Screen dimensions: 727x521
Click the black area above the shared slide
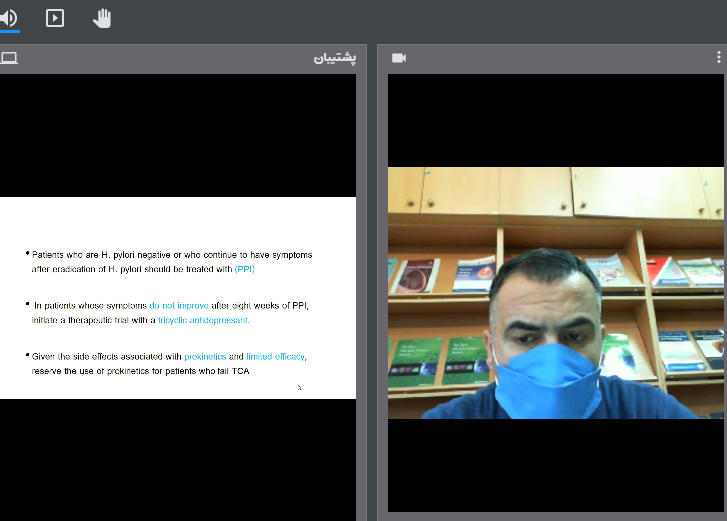pyautogui.click(x=178, y=135)
